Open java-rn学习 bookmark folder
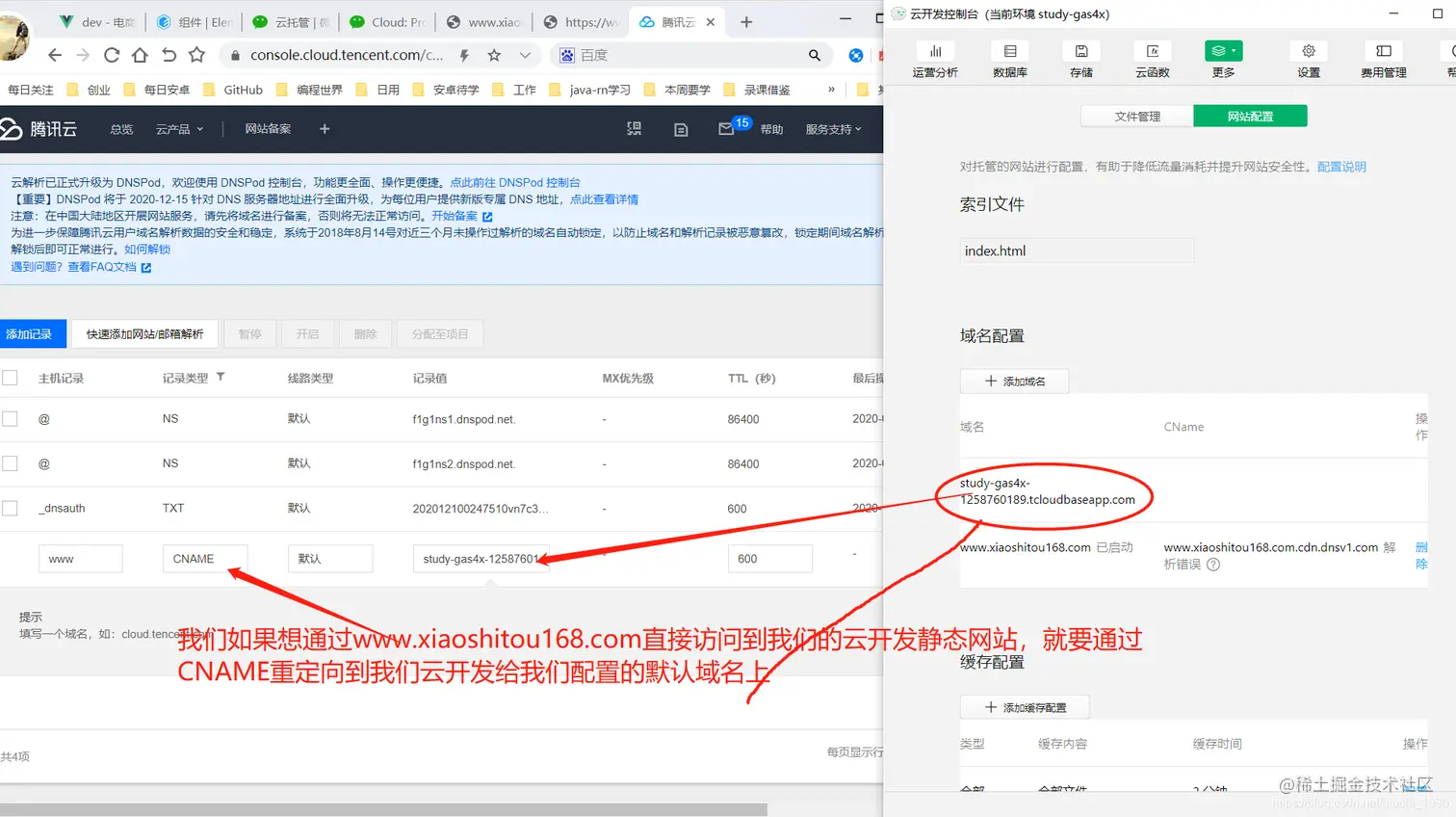 click(x=589, y=90)
